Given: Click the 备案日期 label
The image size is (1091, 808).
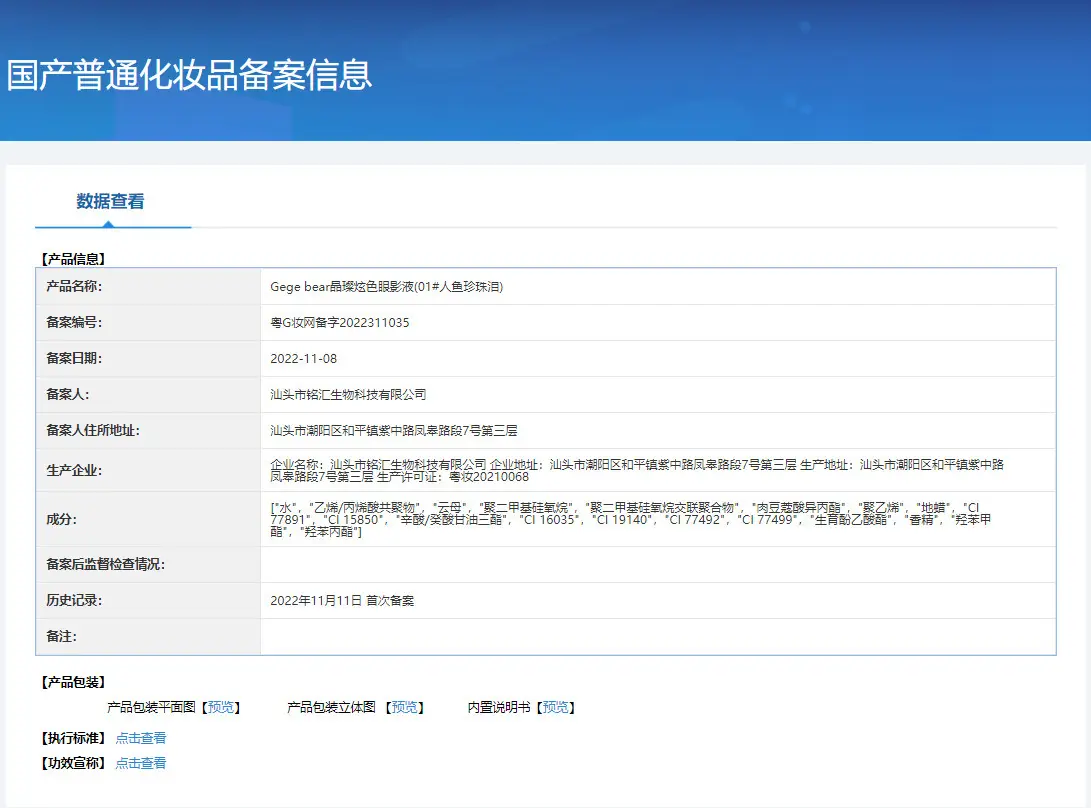Looking at the screenshot, I should pyautogui.click(x=74, y=358).
